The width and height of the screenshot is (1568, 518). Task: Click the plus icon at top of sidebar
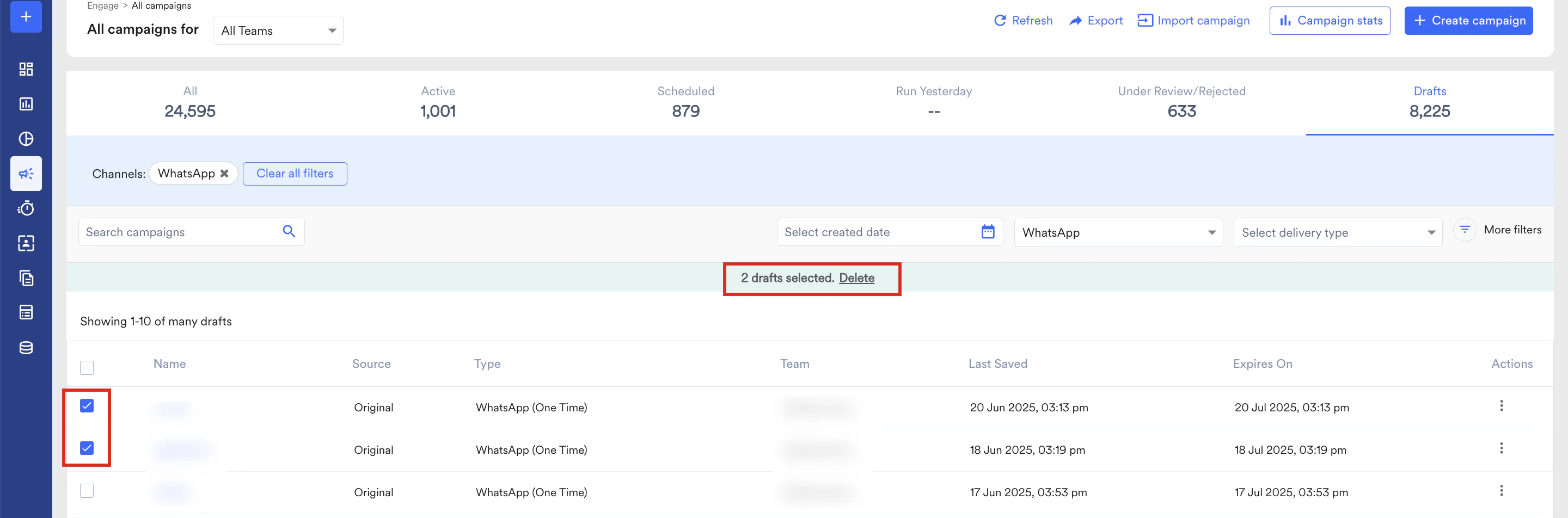(x=26, y=16)
